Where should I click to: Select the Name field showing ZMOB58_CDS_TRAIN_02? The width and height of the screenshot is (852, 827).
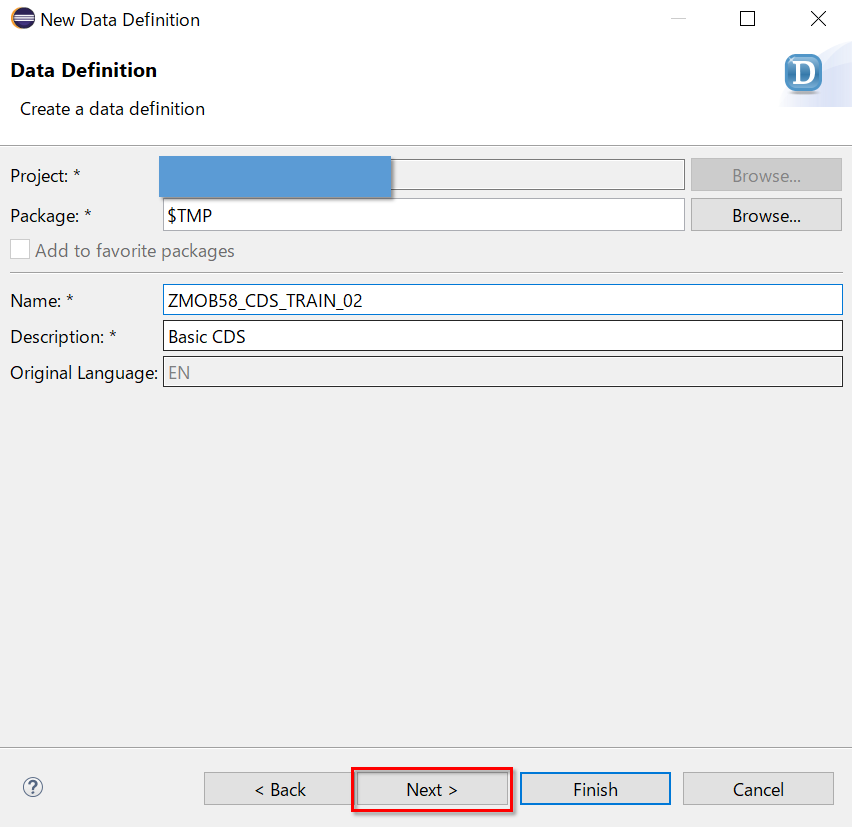pos(500,299)
